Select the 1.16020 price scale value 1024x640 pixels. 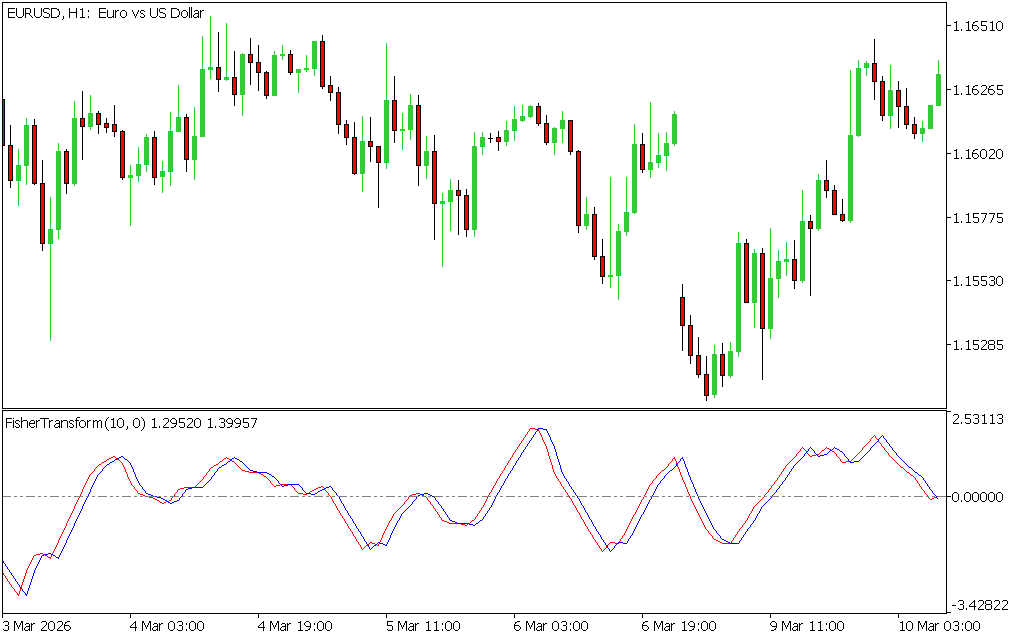point(978,154)
